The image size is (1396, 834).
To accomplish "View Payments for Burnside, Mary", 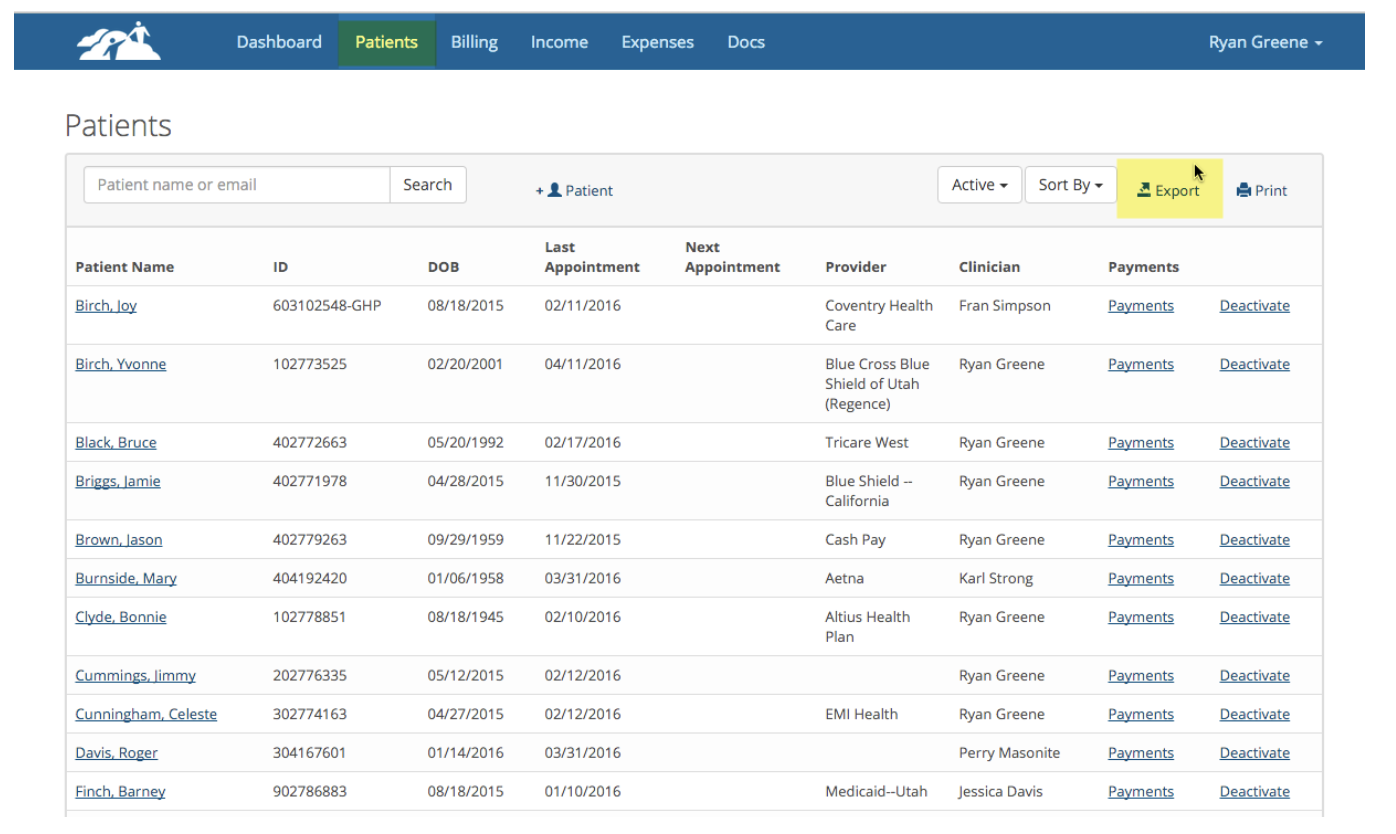I will (x=1140, y=578).
